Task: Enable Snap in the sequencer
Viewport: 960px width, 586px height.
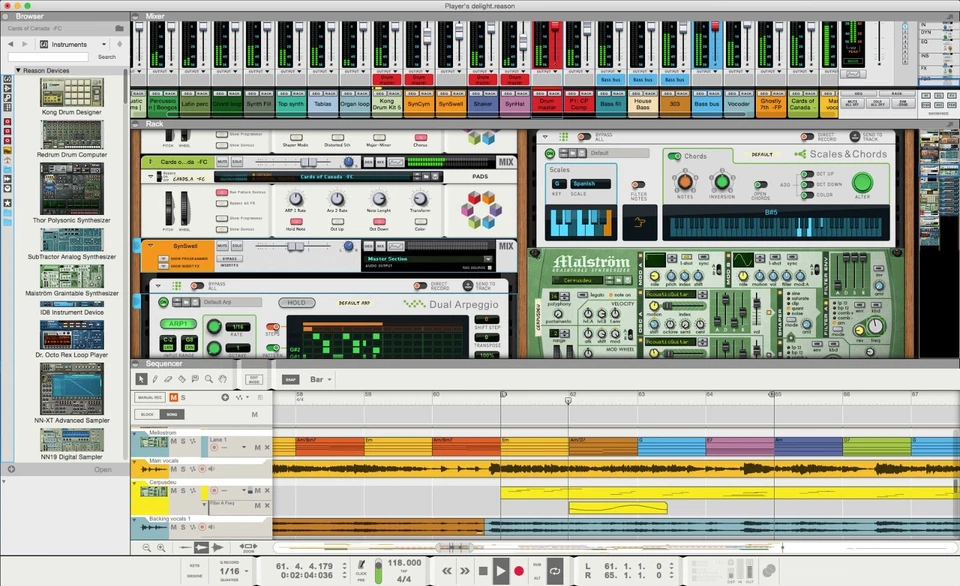Action: [x=291, y=378]
